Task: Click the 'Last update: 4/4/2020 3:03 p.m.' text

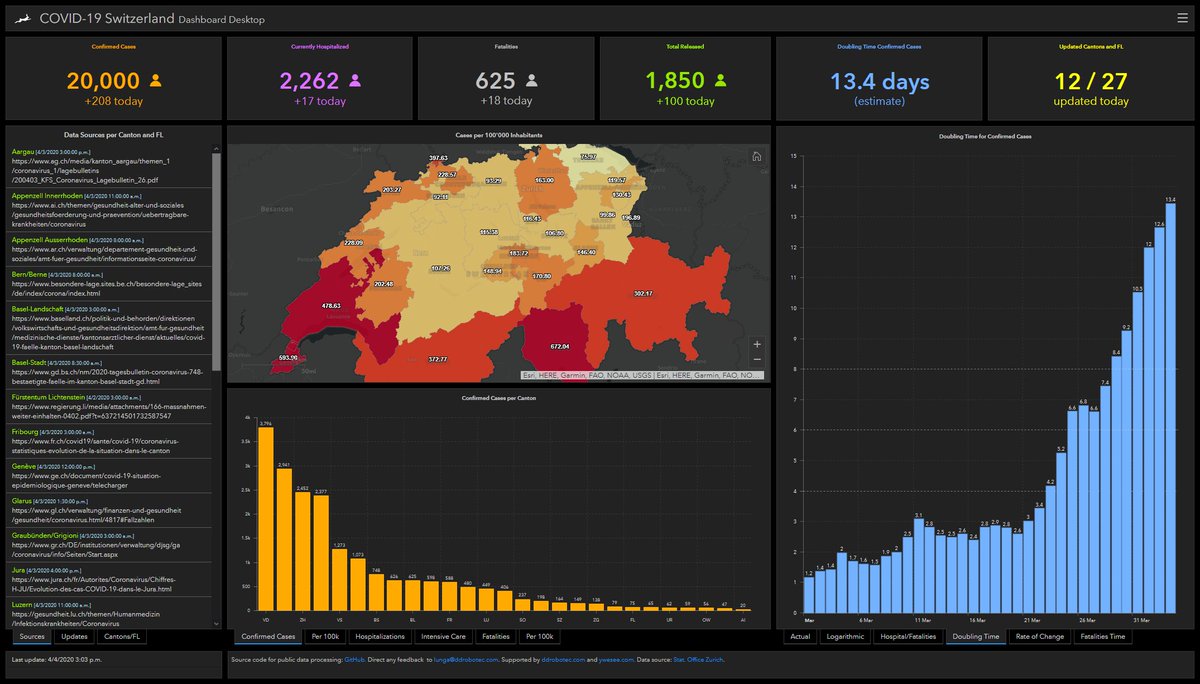Action: (x=58, y=660)
